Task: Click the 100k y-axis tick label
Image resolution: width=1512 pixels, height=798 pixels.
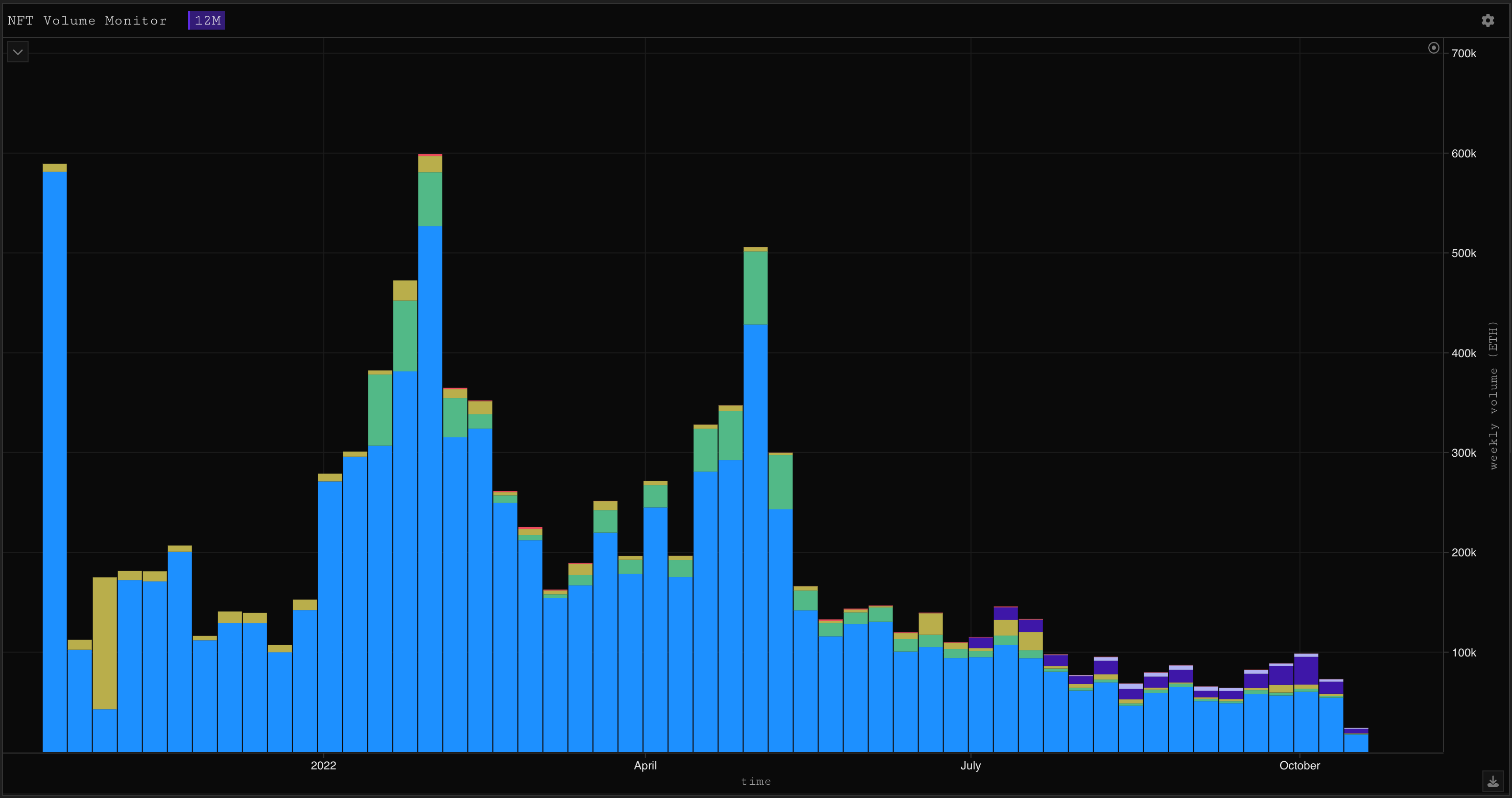Action: click(1463, 652)
